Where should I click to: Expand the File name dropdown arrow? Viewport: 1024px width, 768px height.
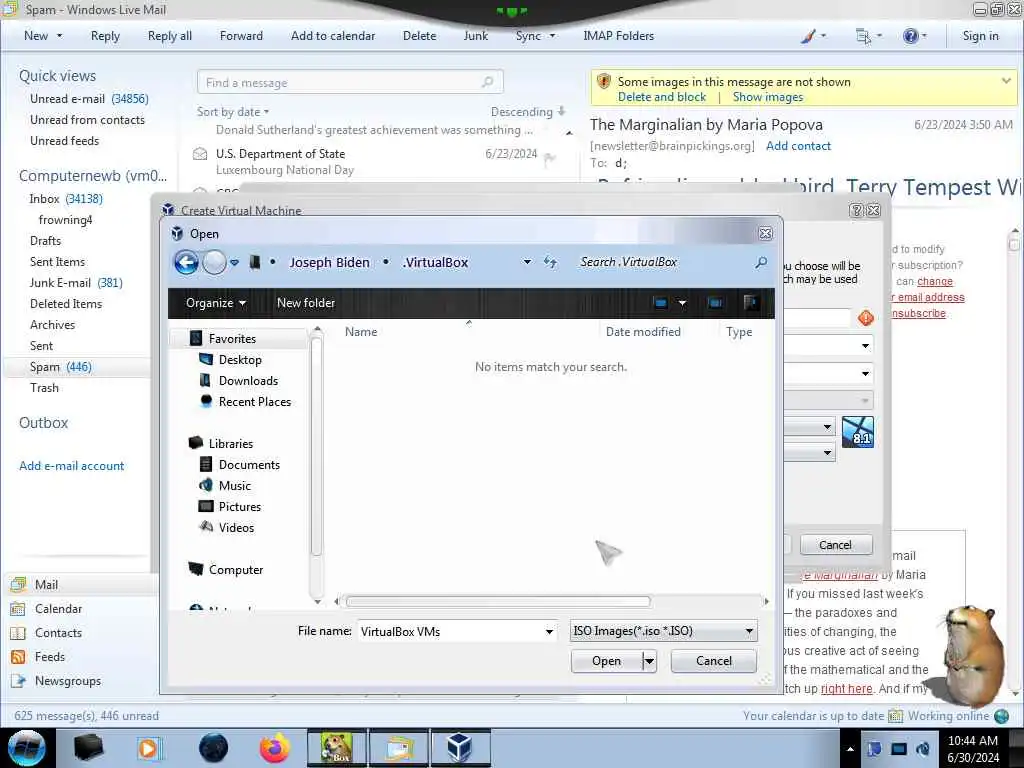pyautogui.click(x=549, y=632)
